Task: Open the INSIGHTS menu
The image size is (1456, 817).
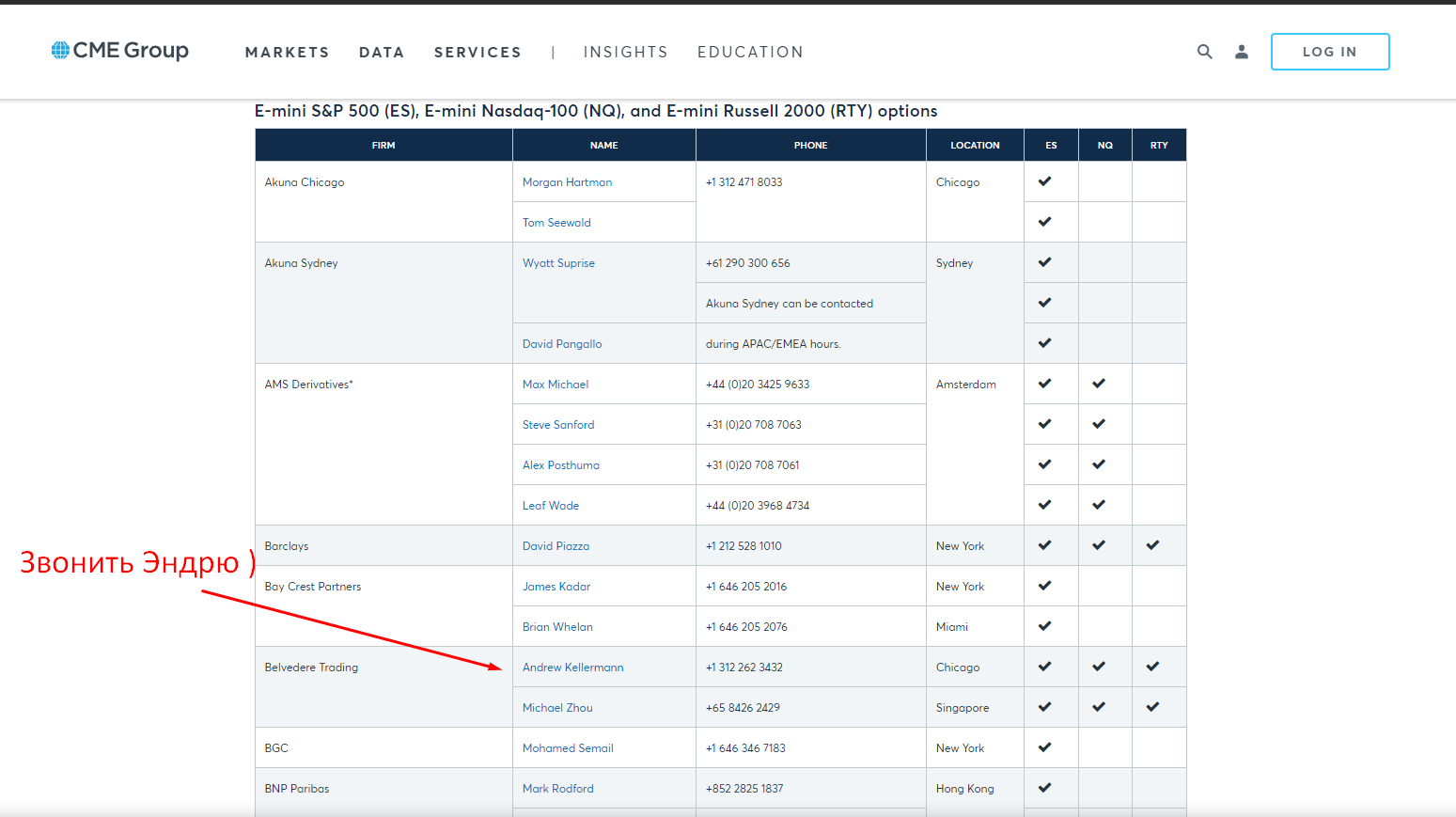Action: [x=625, y=53]
